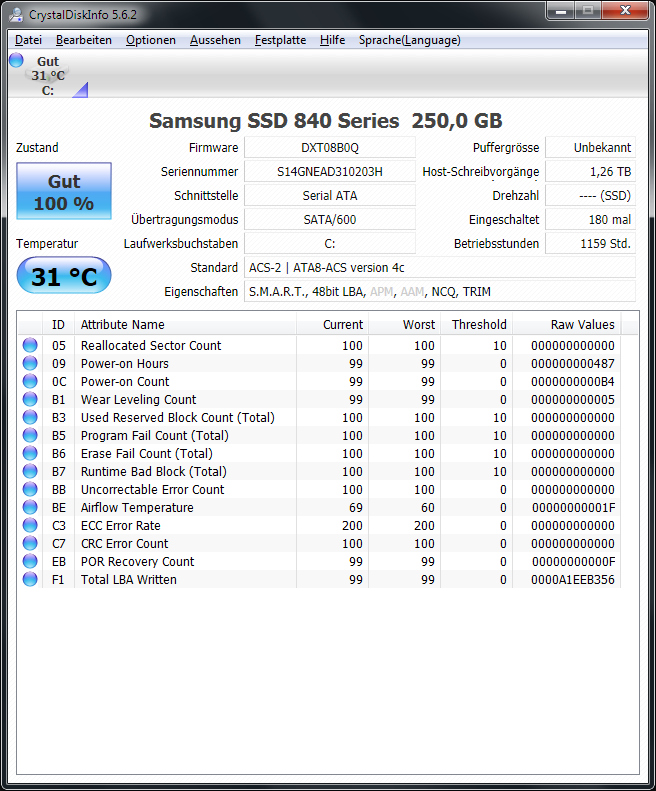Click the Threshold column header
The height and width of the screenshot is (791, 656).
point(477,324)
